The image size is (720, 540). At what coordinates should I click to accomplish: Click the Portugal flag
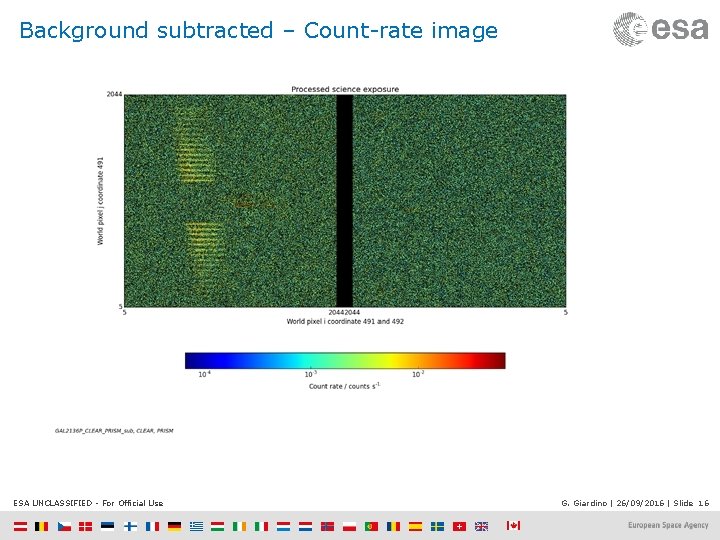371,526
